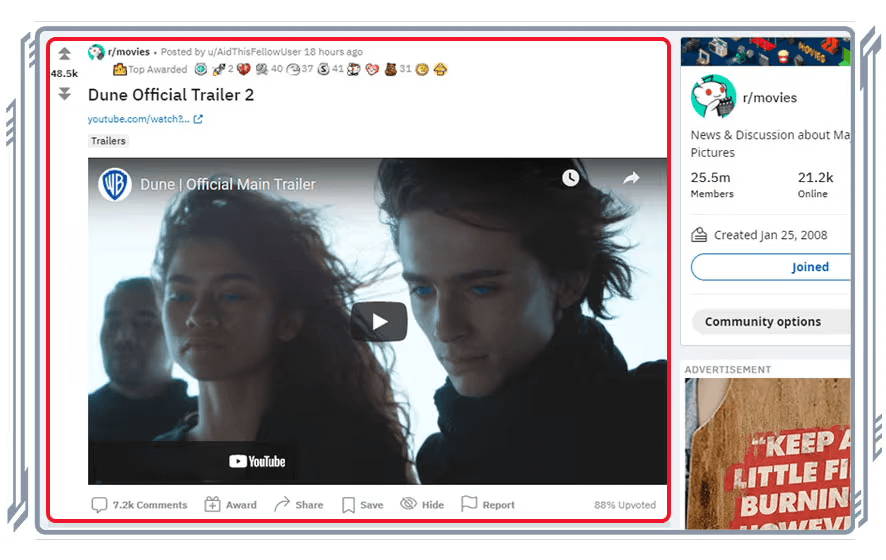Click the Top Awarded trophy icon
Screen dimensions: 886x560
(x=119, y=70)
